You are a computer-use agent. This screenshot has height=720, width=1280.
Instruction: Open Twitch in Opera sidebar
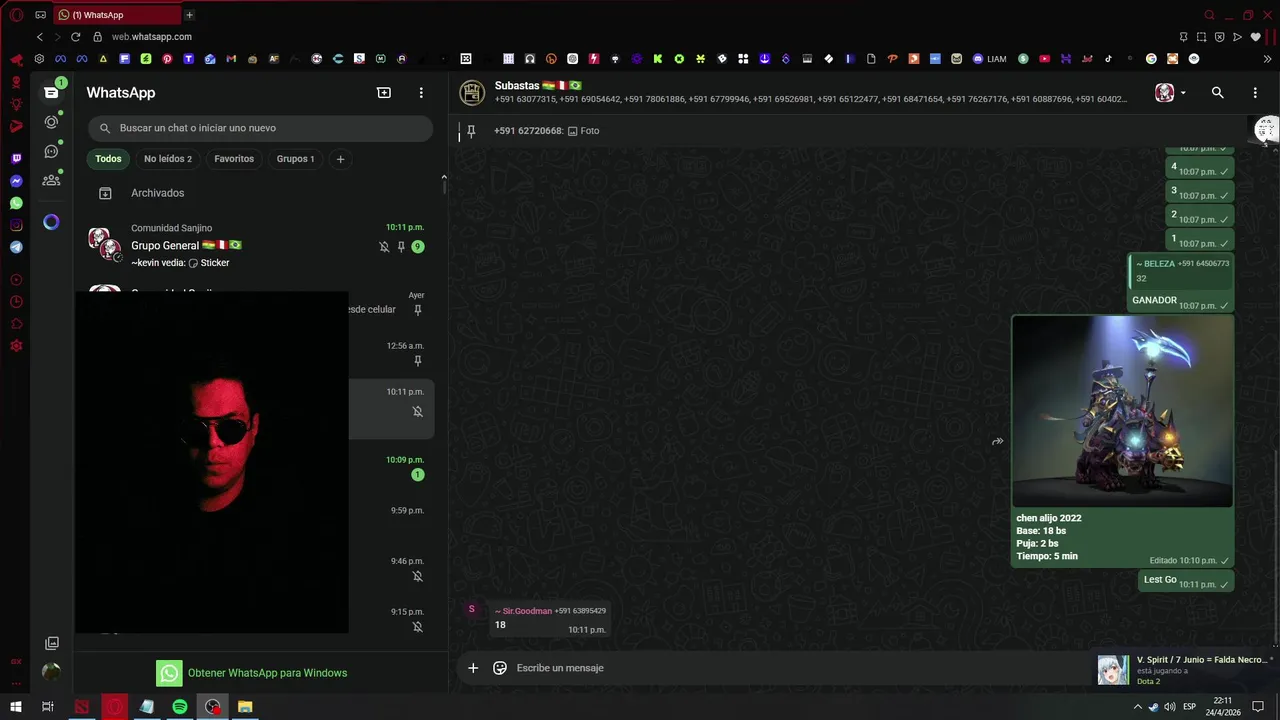pos(16,159)
